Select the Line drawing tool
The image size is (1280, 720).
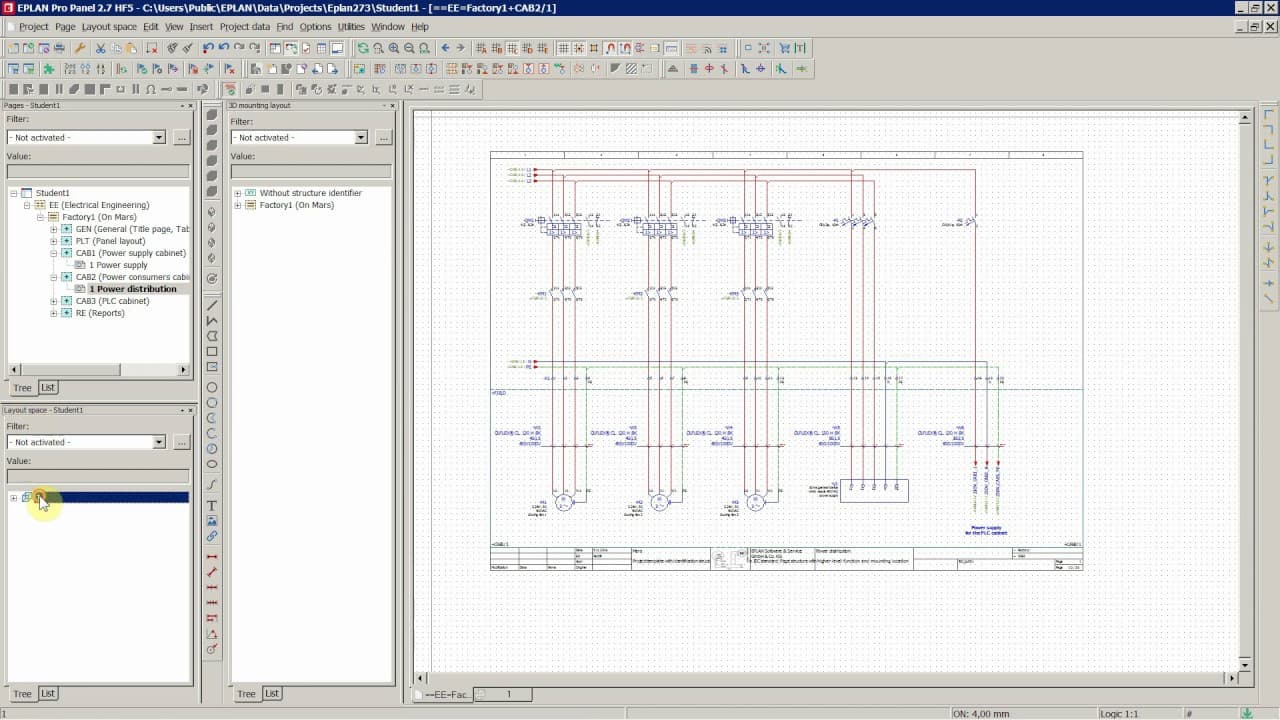click(212, 305)
